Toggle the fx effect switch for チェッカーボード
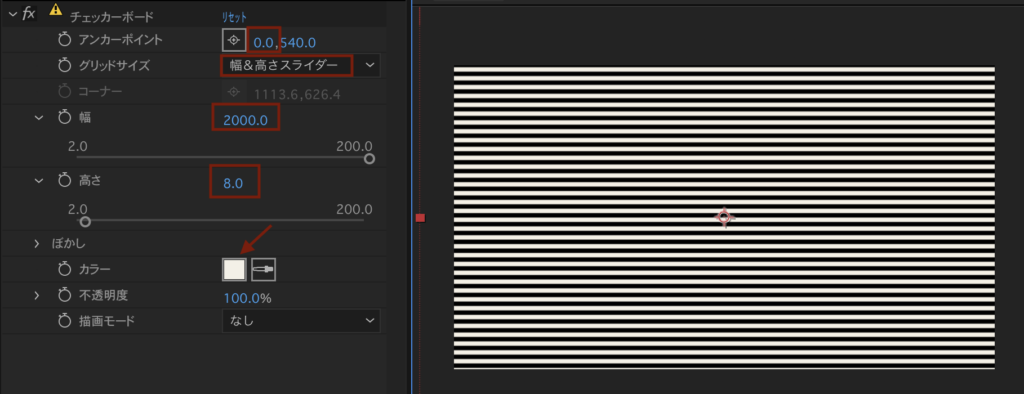This screenshot has height=394, width=1024. [29, 14]
